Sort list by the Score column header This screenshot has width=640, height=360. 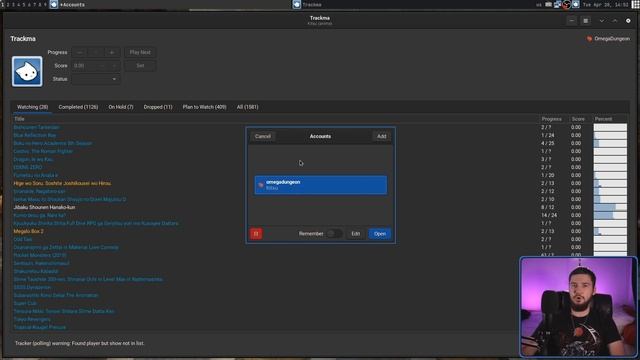[578, 119]
